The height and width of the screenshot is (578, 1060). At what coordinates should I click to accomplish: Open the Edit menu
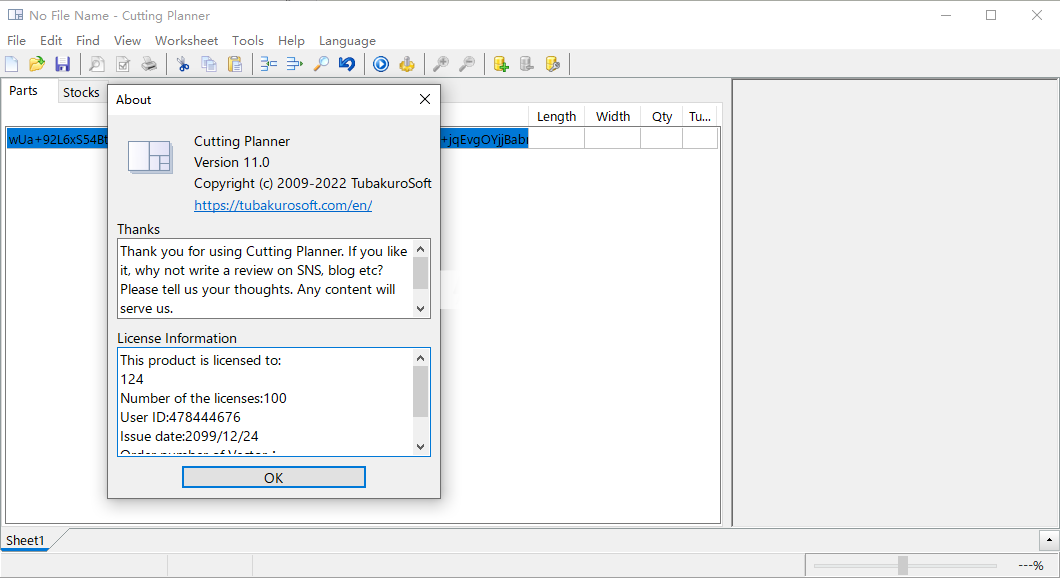pyautogui.click(x=51, y=41)
